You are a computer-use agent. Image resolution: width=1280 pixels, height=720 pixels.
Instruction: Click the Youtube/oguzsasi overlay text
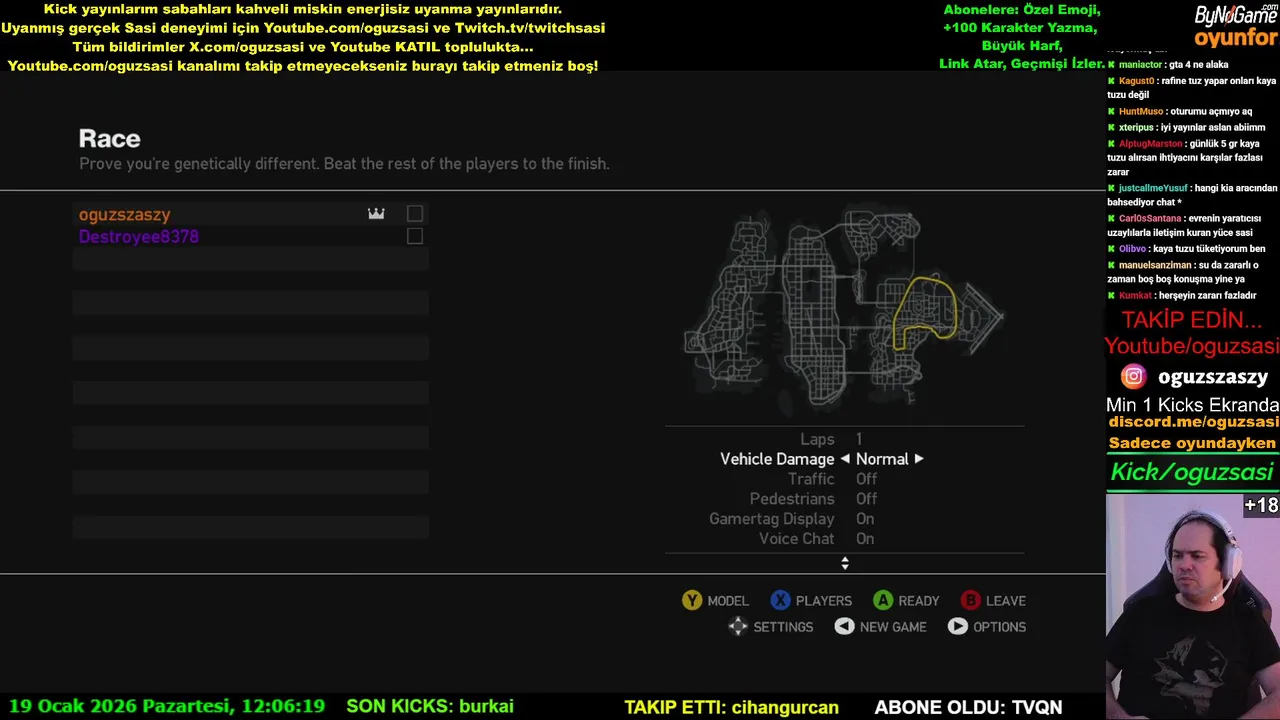[1192, 346]
